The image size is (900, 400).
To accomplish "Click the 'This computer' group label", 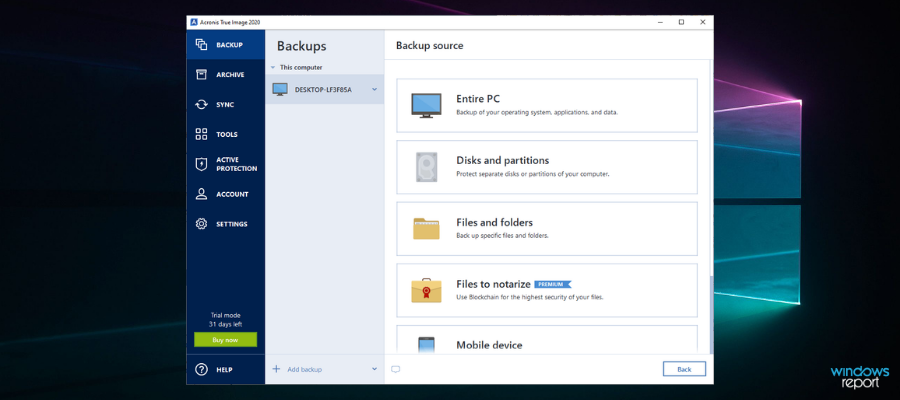I will click(x=301, y=68).
